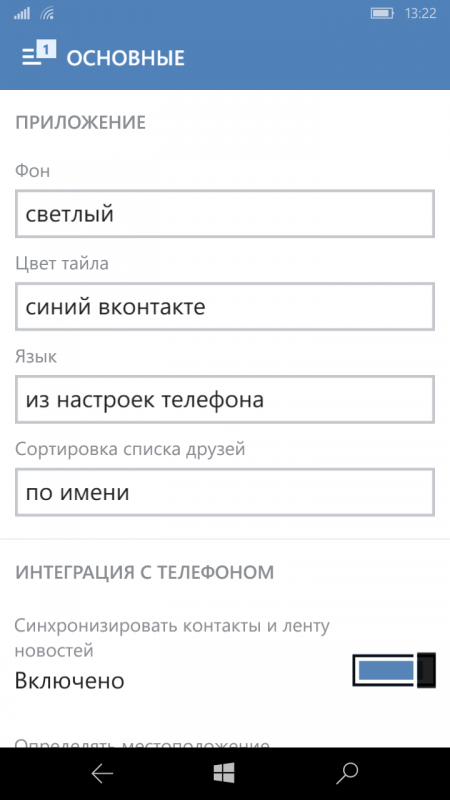The height and width of the screenshot is (800, 450).
Task: Open the friends list sorting dropdown по имени
Action: (225, 492)
